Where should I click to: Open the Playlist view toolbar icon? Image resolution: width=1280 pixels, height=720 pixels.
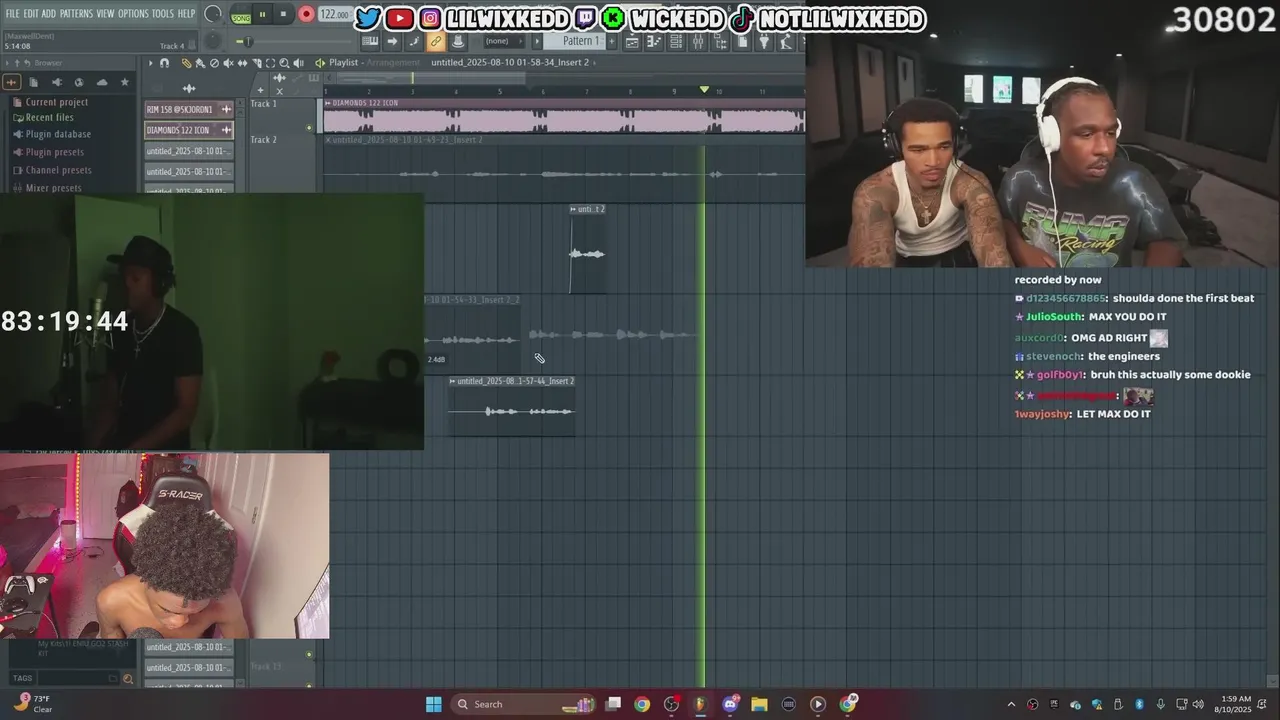click(632, 41)
